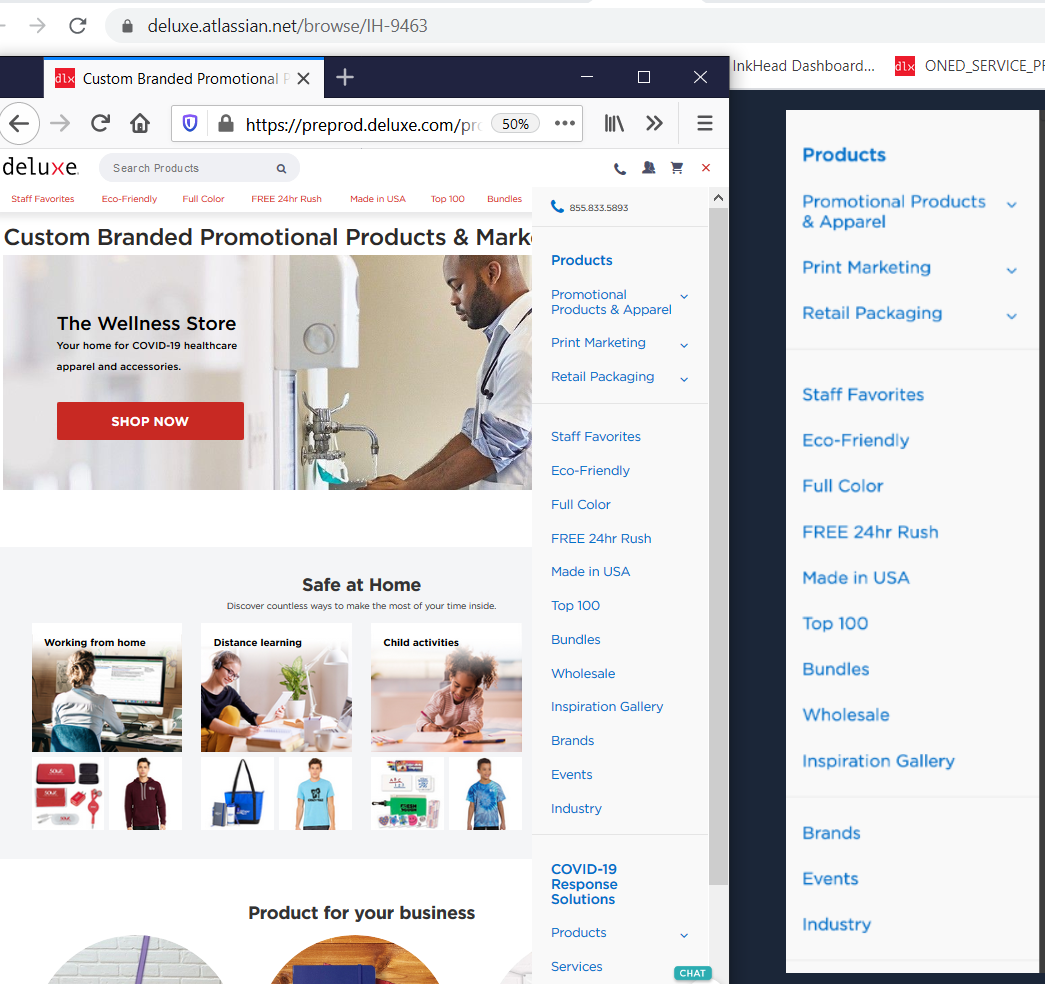Click the account user icon on the Deluxe header
The image size is (1045, 984).
[x=649, y=168]
